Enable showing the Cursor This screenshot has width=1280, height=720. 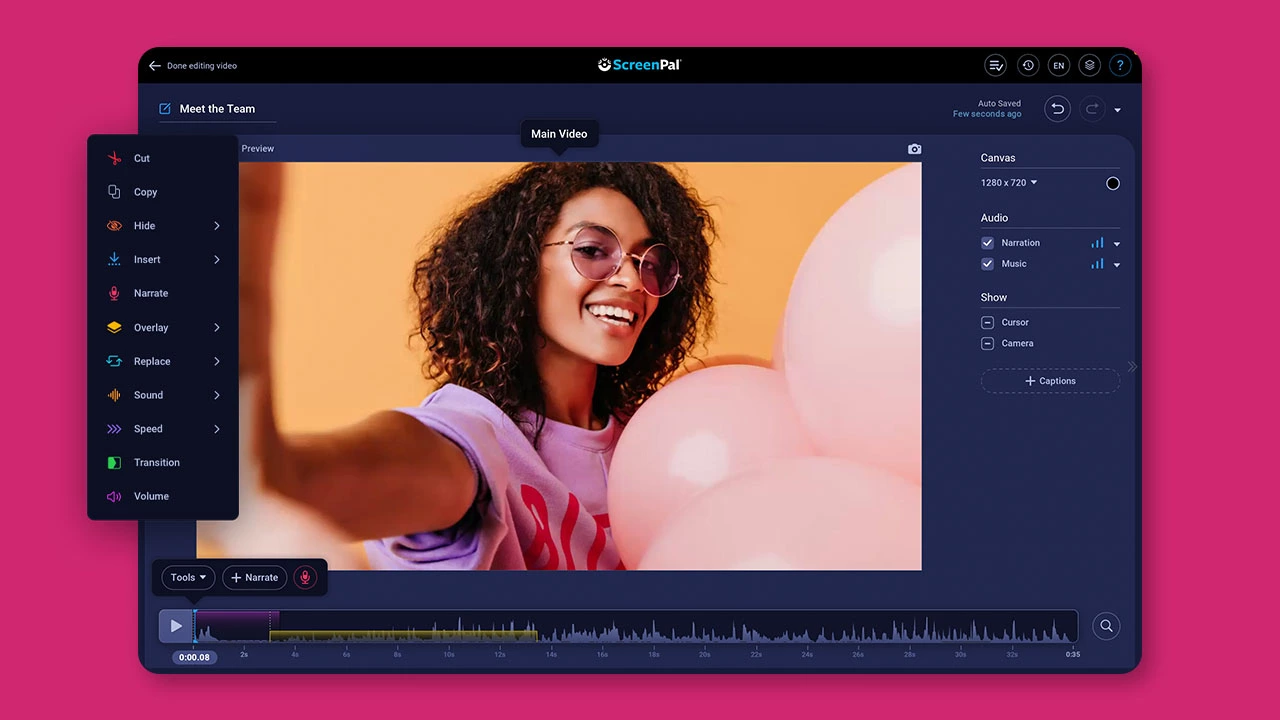(x=987, y=322)
